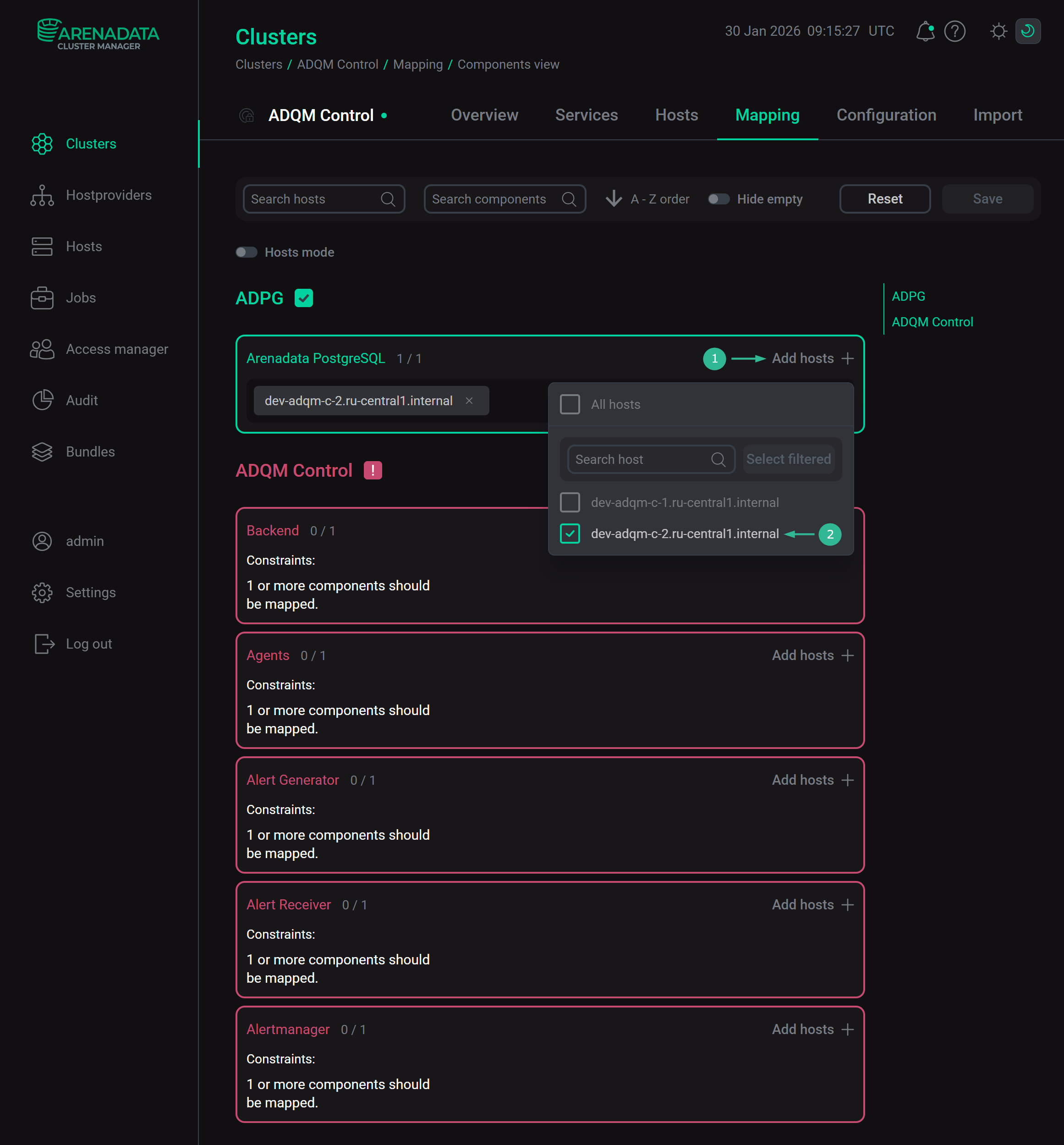Image resolution: width=1064 pixels, height=1145 pixels.
Task: Check the All hosts checkbox
Action: tap(570, 404)
